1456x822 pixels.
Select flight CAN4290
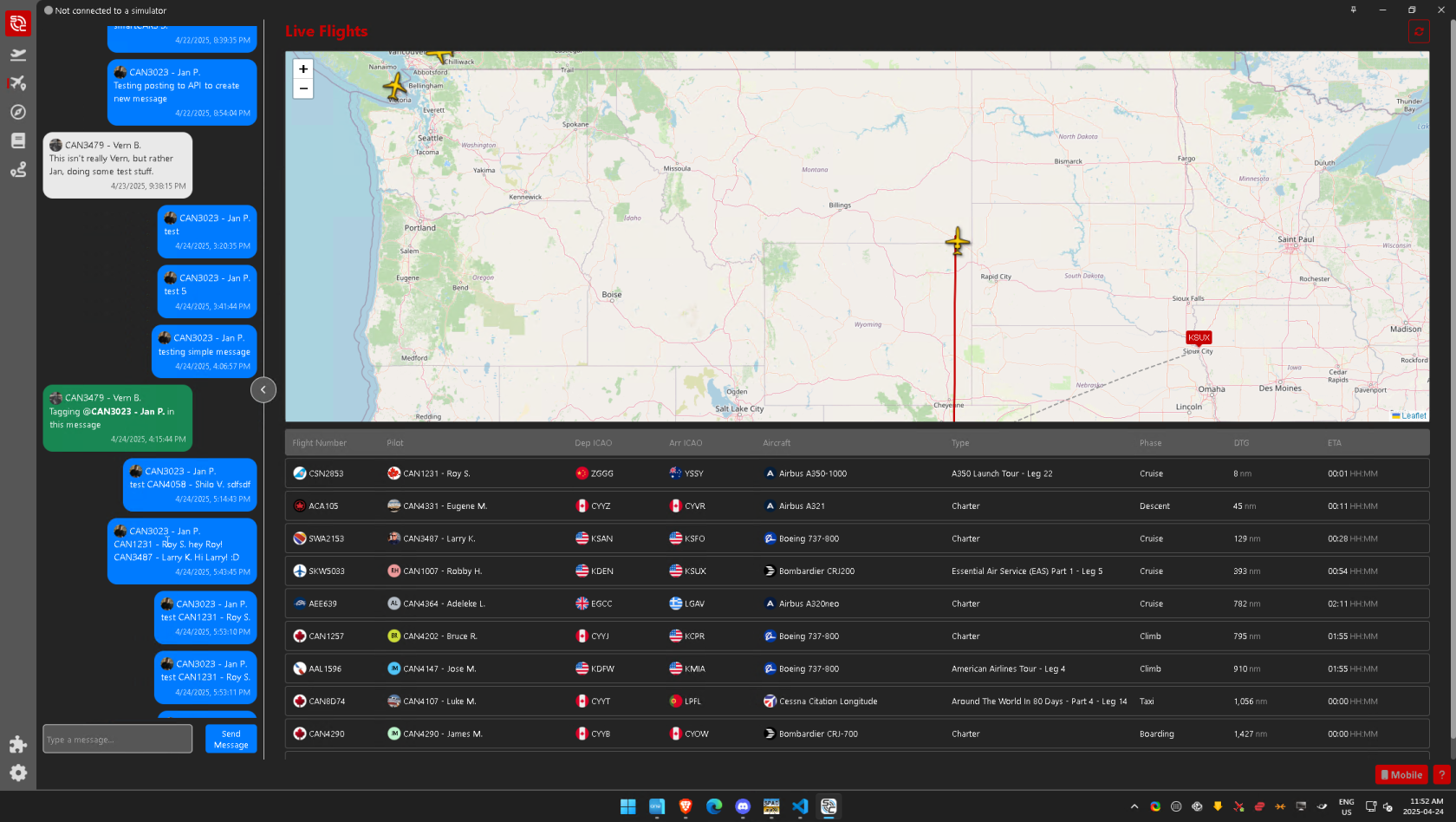tap(857, 734)
